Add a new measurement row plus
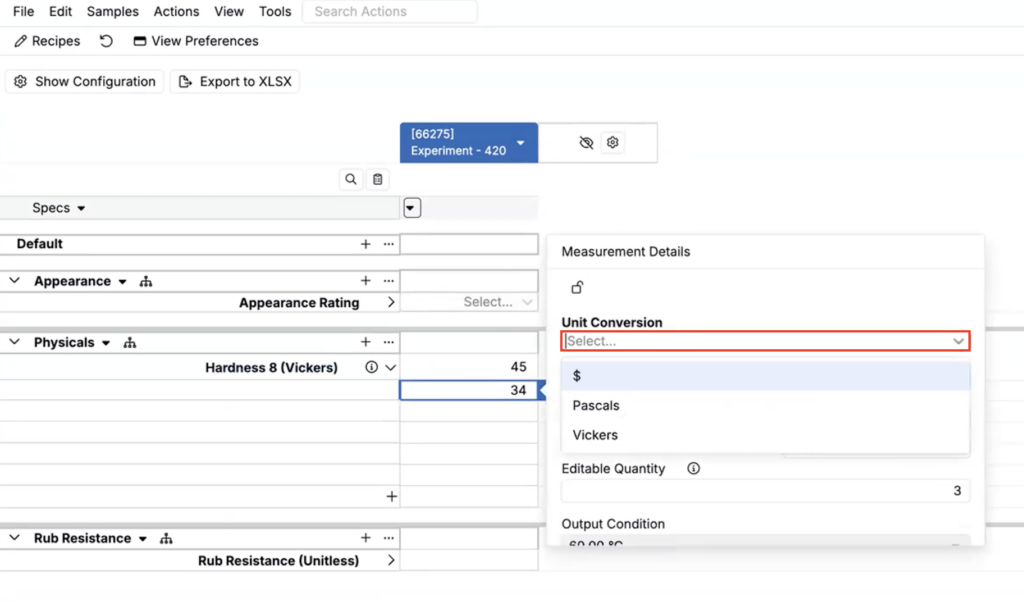The width and height of the screenshot is (1024, 602). [x=391, y=497]
